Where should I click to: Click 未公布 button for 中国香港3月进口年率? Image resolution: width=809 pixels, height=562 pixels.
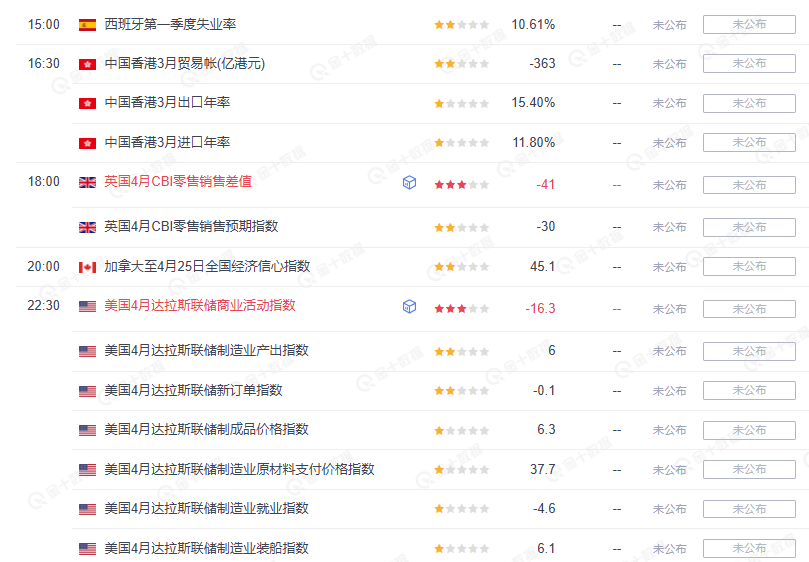click(x=749, y=142)
